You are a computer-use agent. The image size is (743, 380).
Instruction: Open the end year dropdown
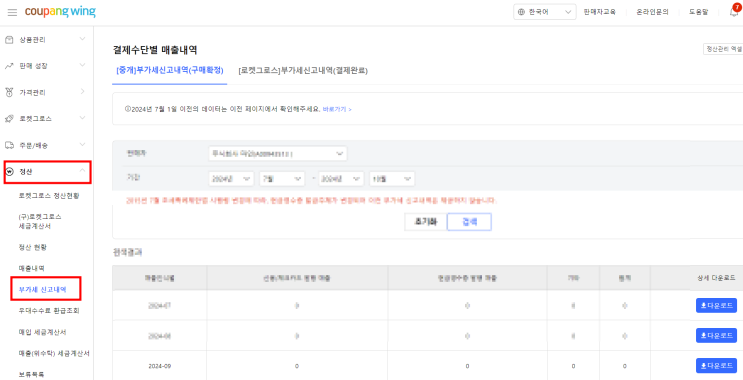click(x=341, y=179)
